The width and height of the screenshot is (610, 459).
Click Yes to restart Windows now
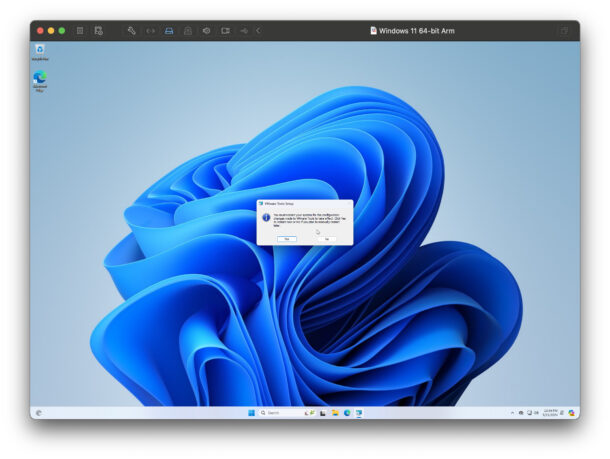pos(286,239)
